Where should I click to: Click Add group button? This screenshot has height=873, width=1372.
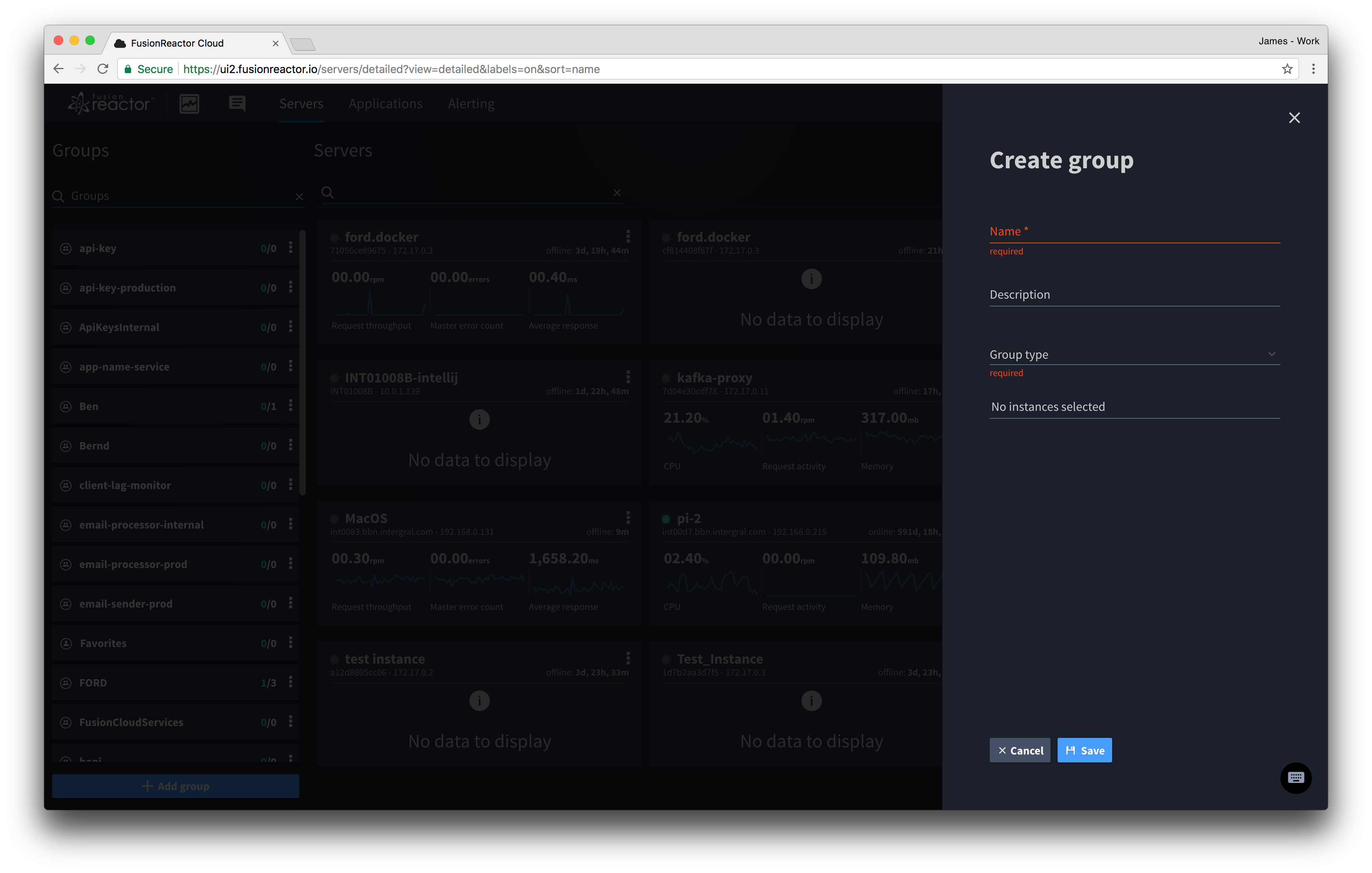pos(175,786)
